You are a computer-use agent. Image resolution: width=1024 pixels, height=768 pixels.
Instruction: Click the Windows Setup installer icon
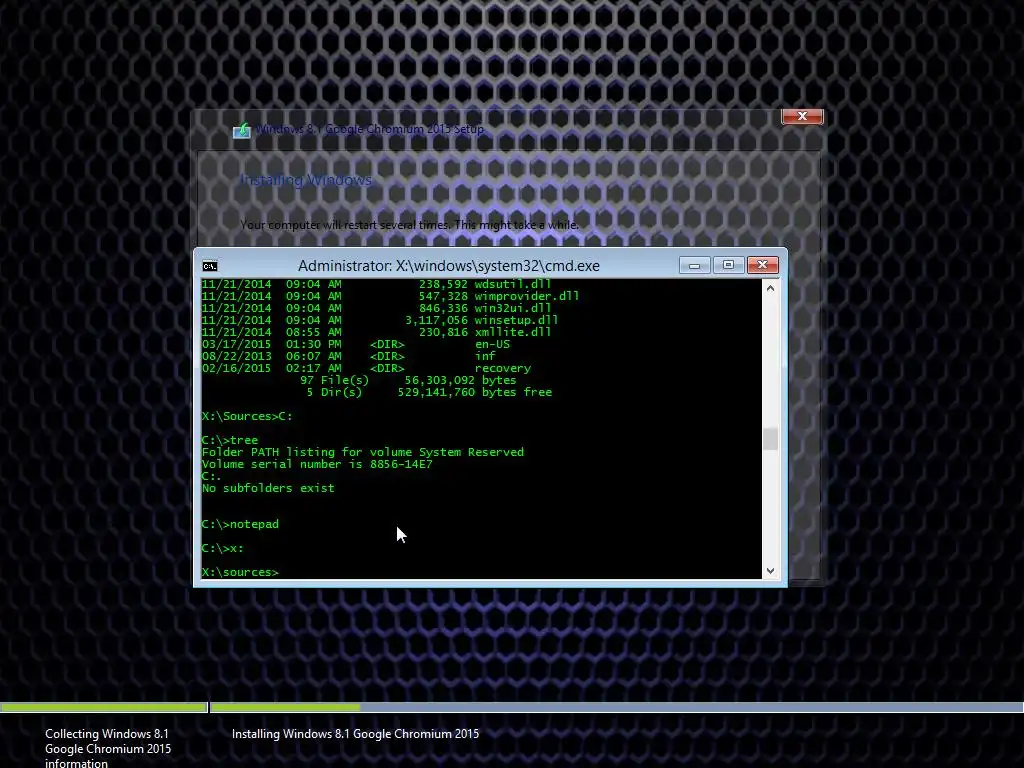click(242, 130)
